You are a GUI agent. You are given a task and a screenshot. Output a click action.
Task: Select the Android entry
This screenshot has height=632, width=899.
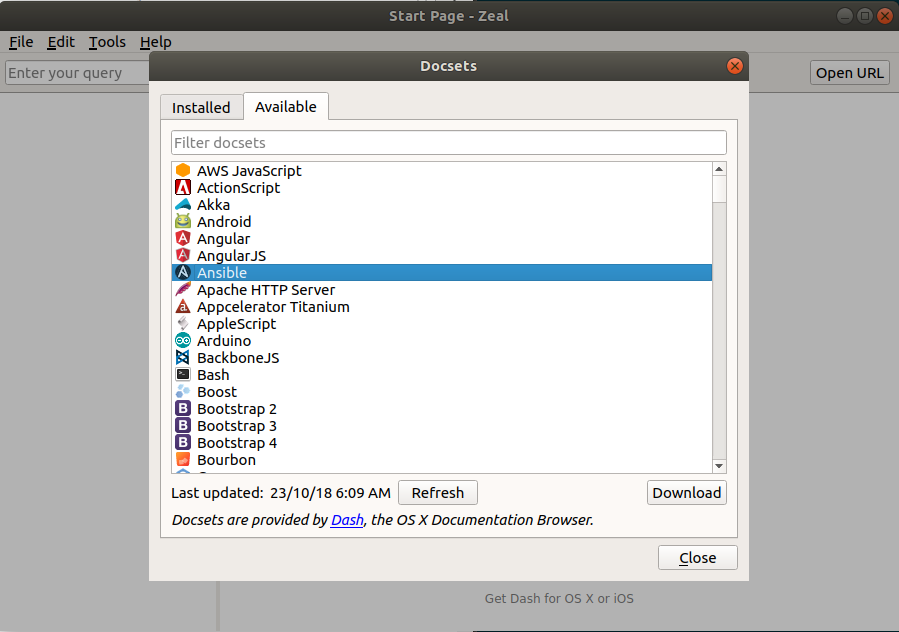pos(441,221)
